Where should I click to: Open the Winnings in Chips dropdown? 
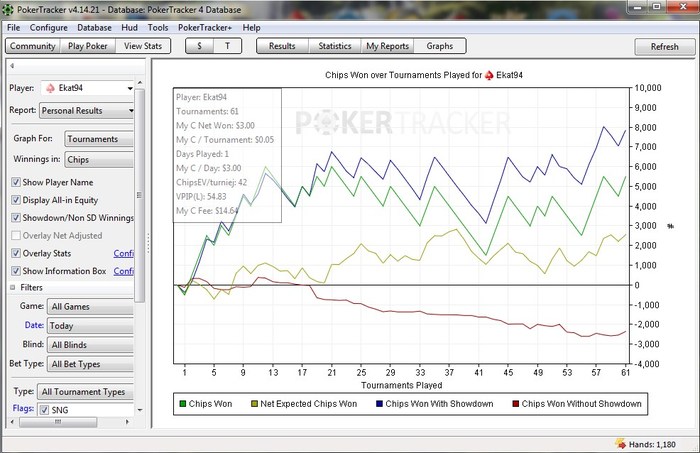[x=99, y=159]
